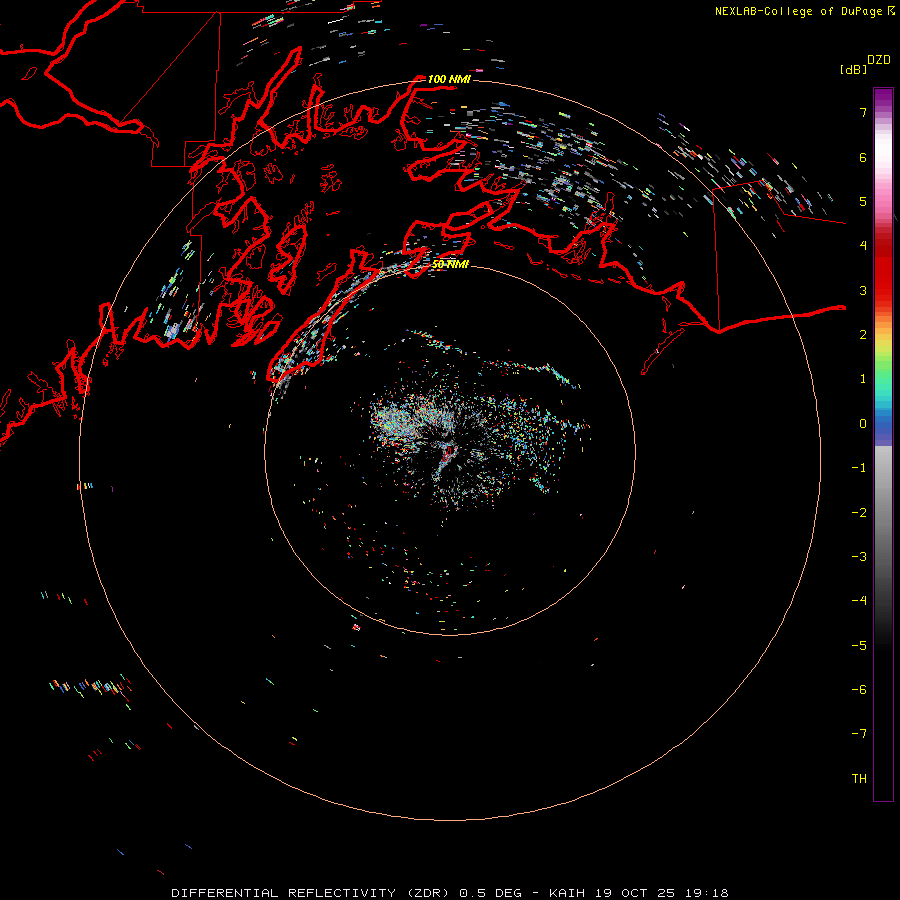The image size is (900, 900).
Task: Click the 19:18 timestamp in the caption
Action: [707, 893]
